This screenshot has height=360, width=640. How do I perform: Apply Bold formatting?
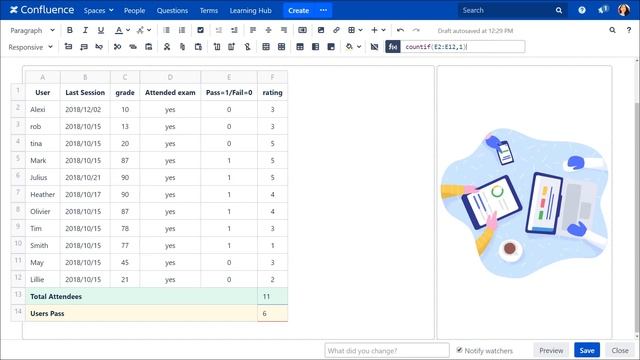[70, 30]
